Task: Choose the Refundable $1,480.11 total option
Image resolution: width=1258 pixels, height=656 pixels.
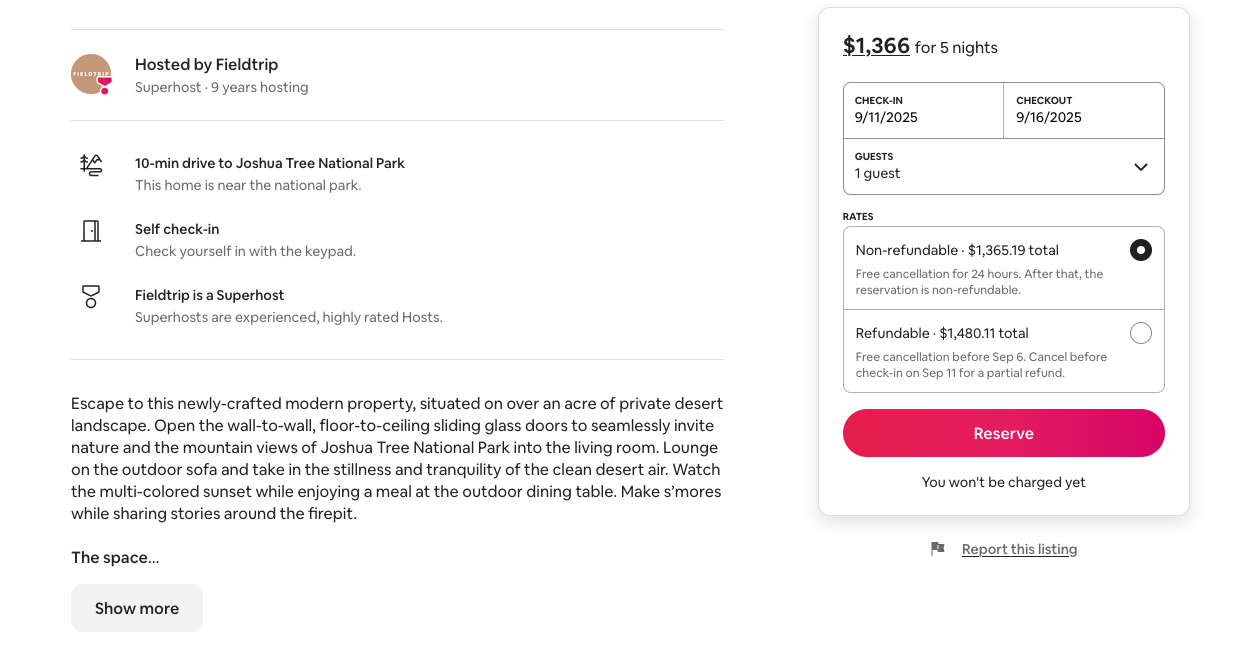Action: tap(942, 334)
